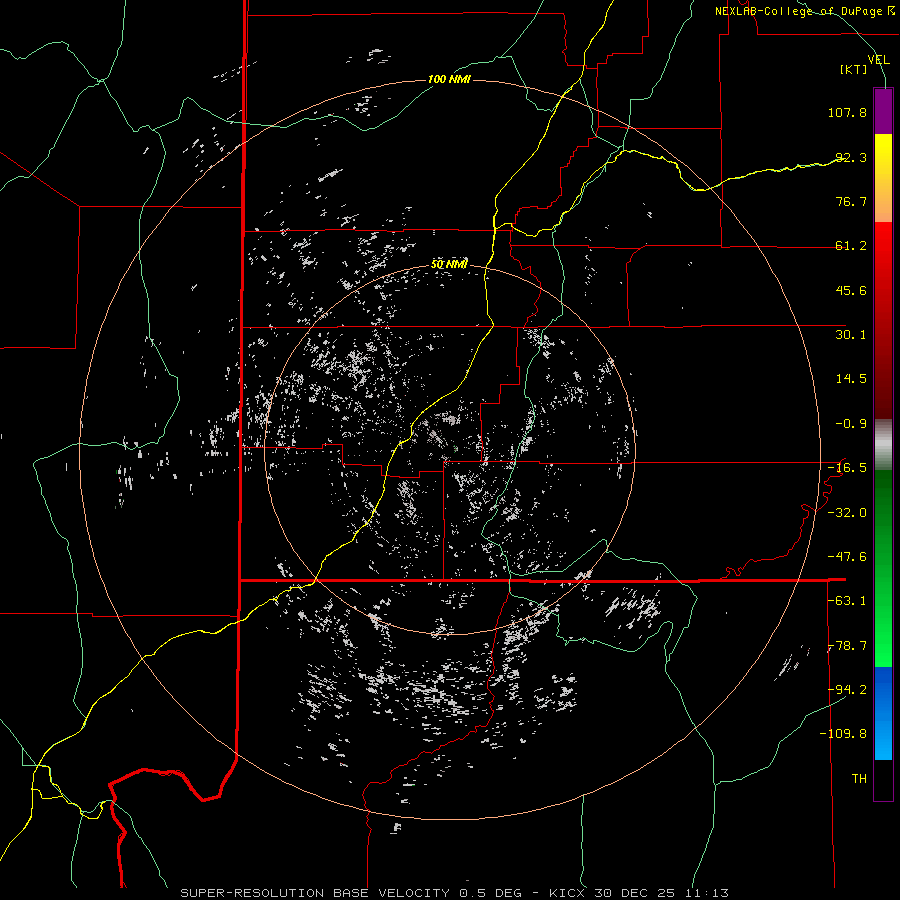
Task: Select the -0.9 velocity scale value
Action: [851, 424]
